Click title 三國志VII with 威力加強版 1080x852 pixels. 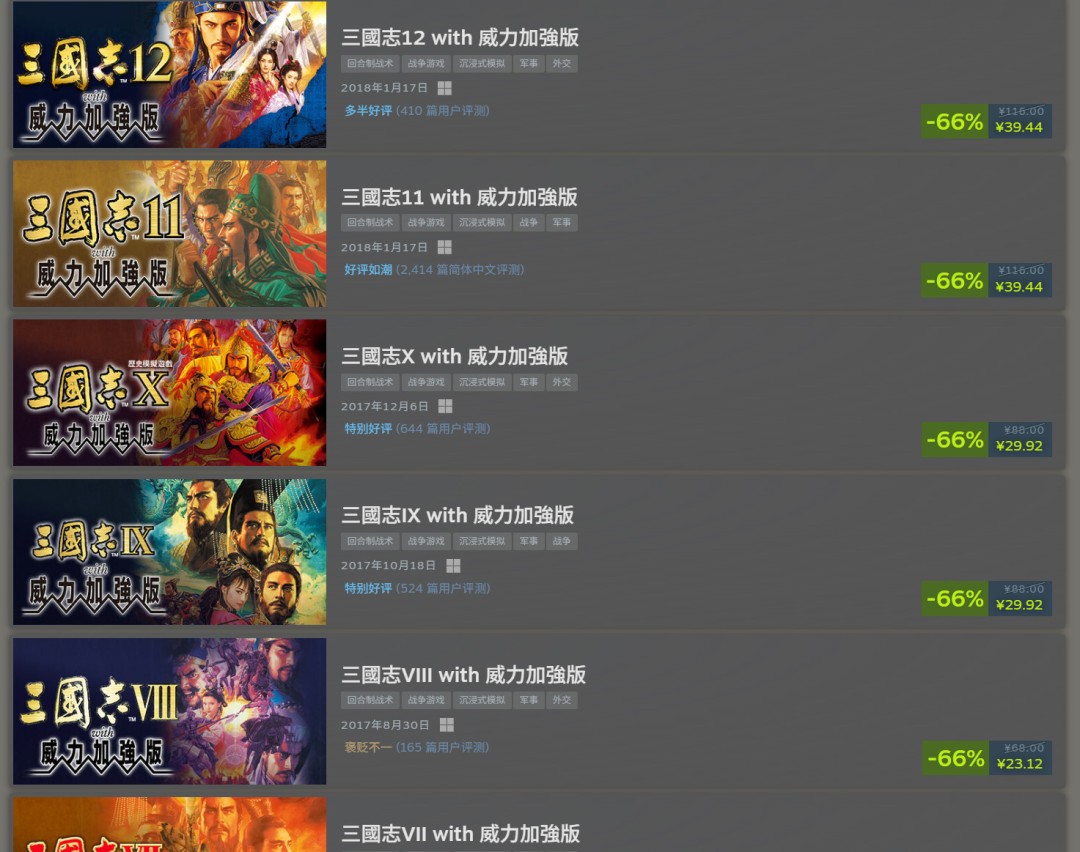(x=461, y=833)
